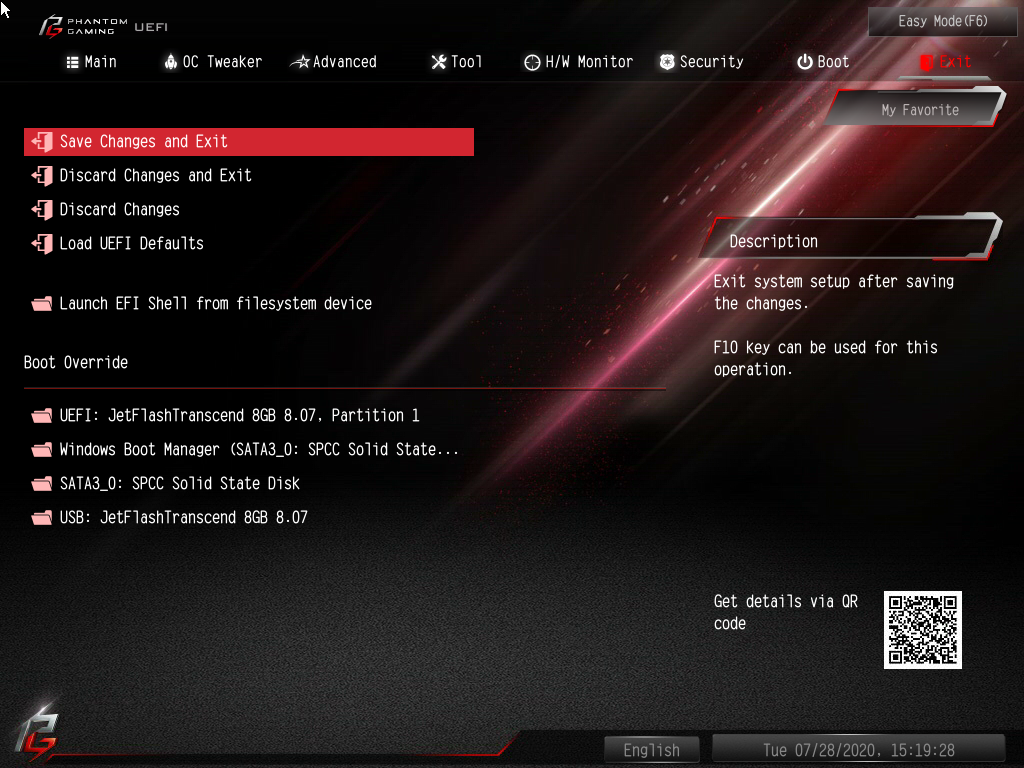Open the Main tab

point(91,62)
